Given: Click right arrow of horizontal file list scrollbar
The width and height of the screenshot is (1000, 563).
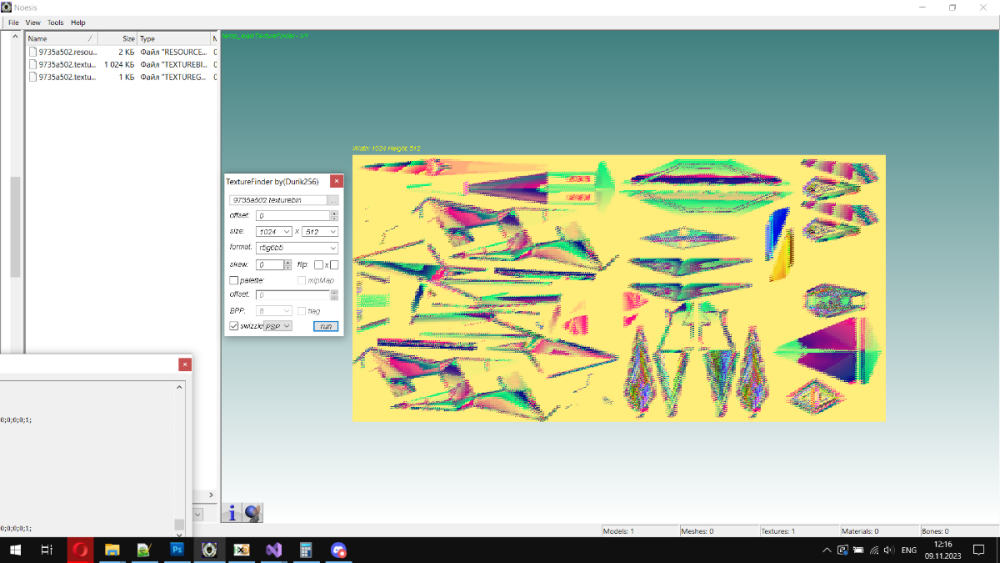Looking at the screenshot, I should (x=211, y=495).
